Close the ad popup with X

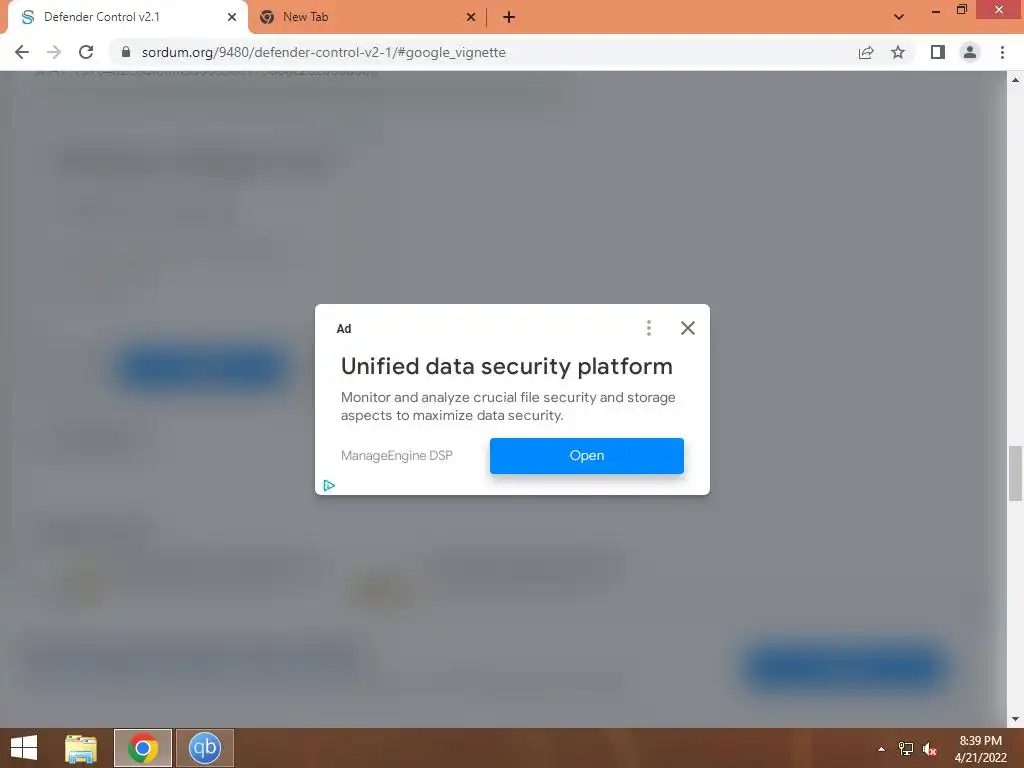pos(688,328)
